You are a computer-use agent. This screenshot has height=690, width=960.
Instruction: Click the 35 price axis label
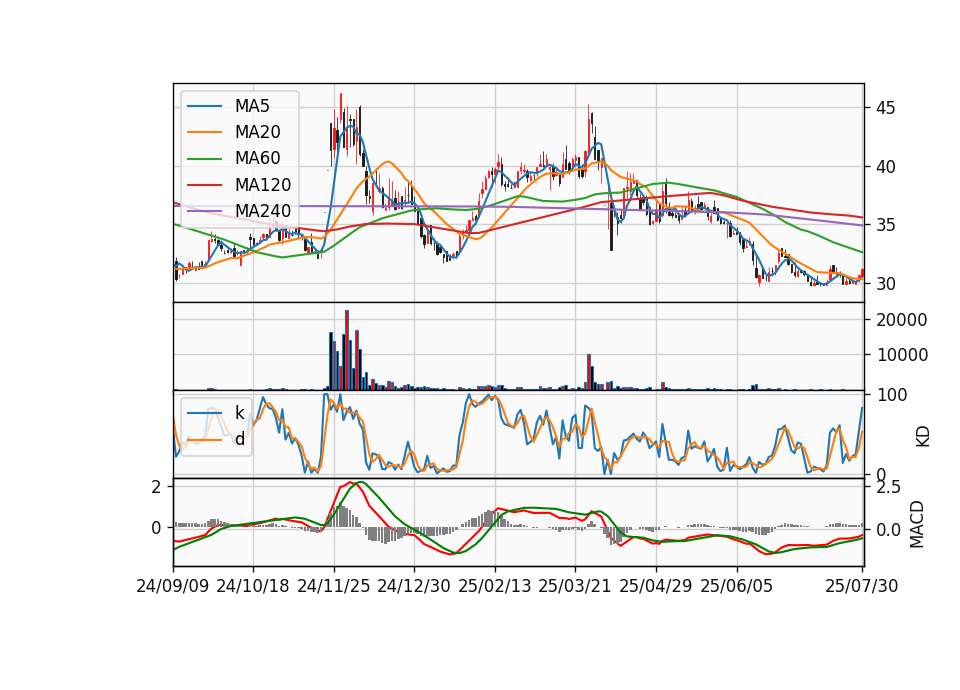[x=885, y=225]
